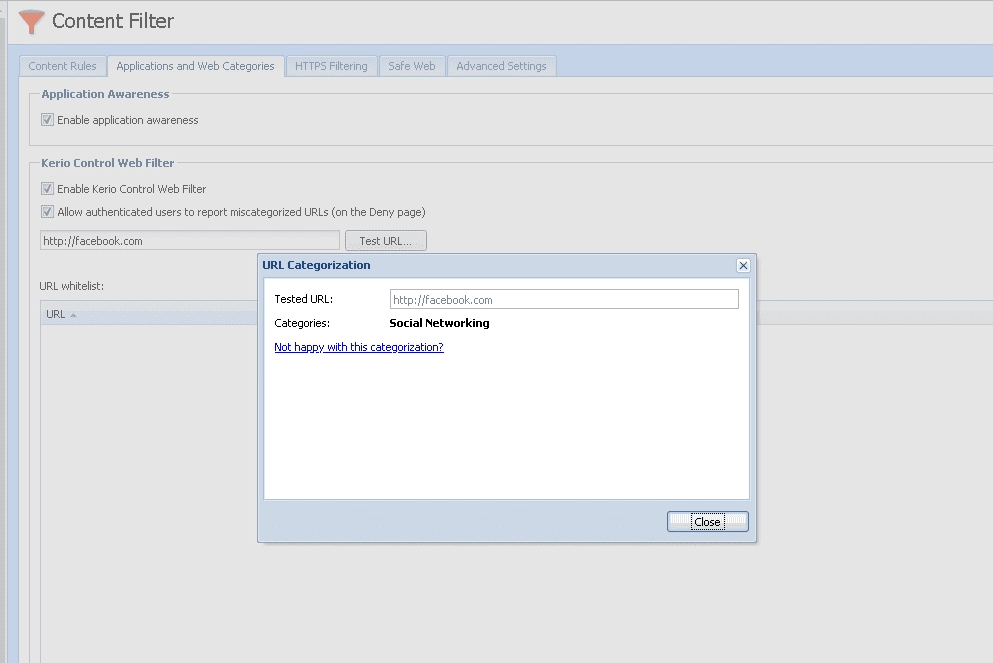Open the HTTPS Filtering tab

click(x=331, y=66)
